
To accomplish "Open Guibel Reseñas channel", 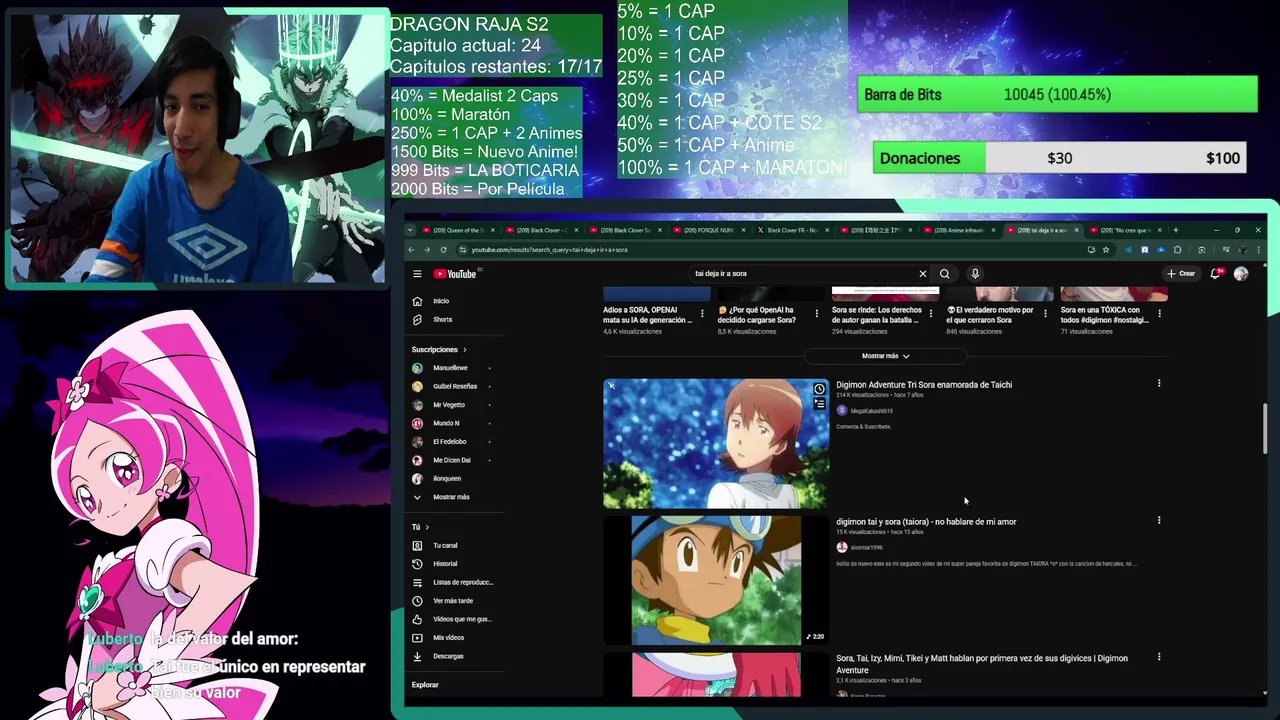I will coord(455,386).
